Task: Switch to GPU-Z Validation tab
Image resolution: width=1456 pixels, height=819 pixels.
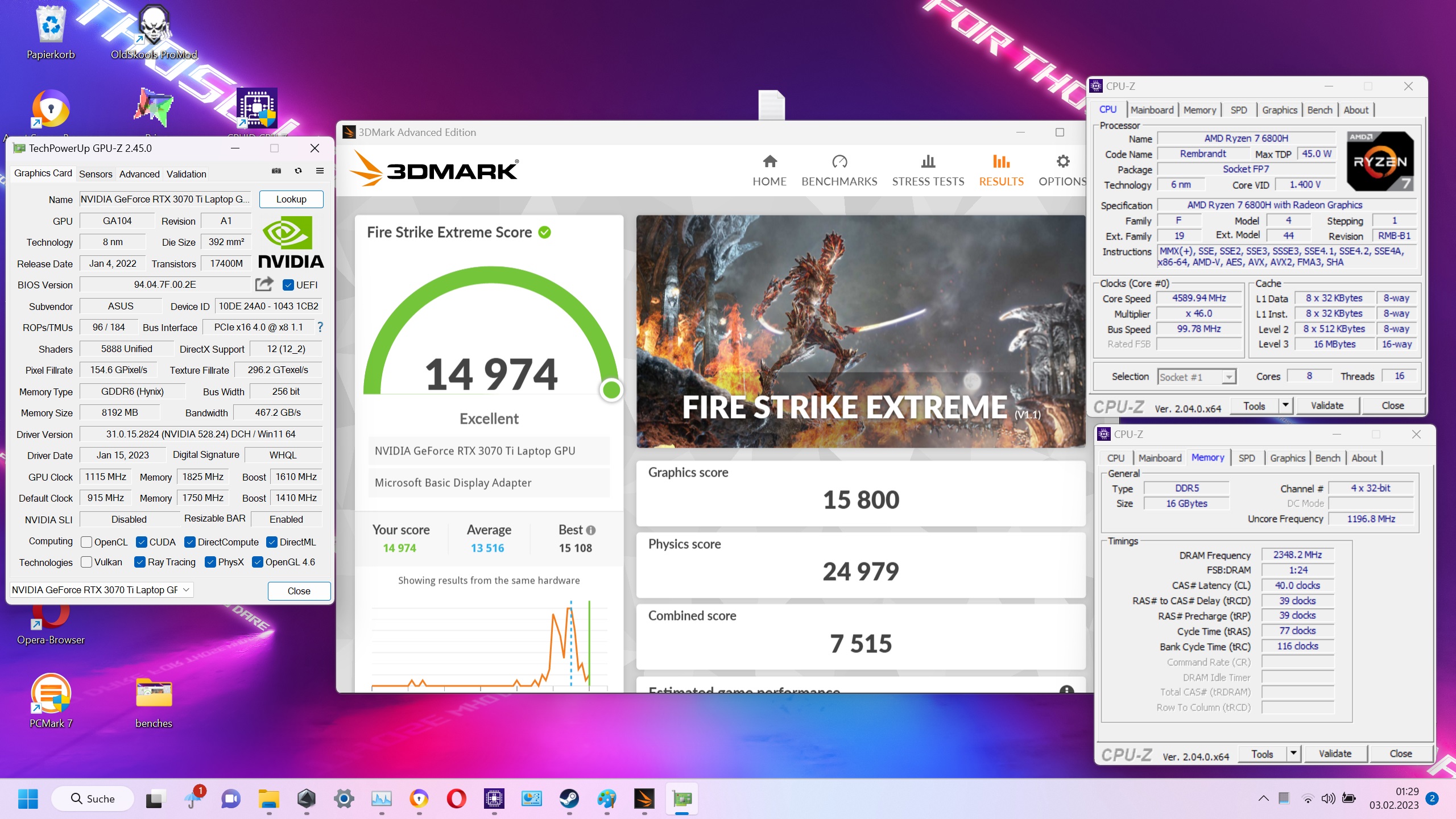Action: (x=187, y=174)
